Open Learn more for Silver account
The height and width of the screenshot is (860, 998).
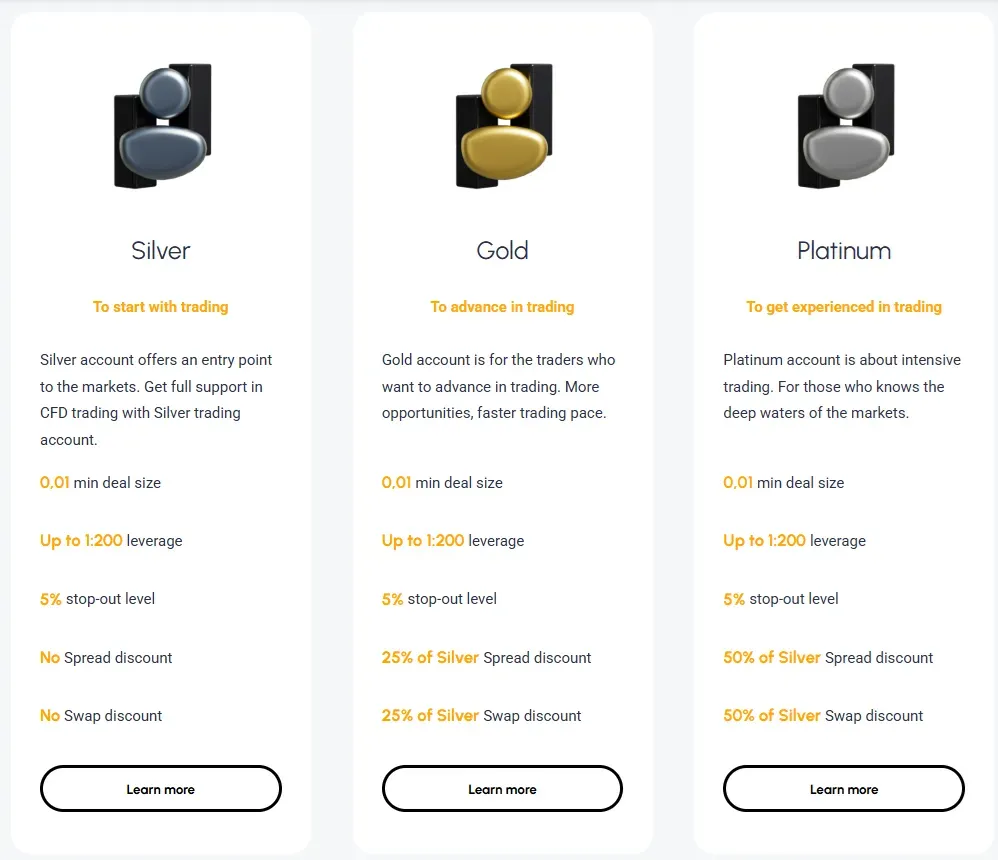tap(161, 789)
